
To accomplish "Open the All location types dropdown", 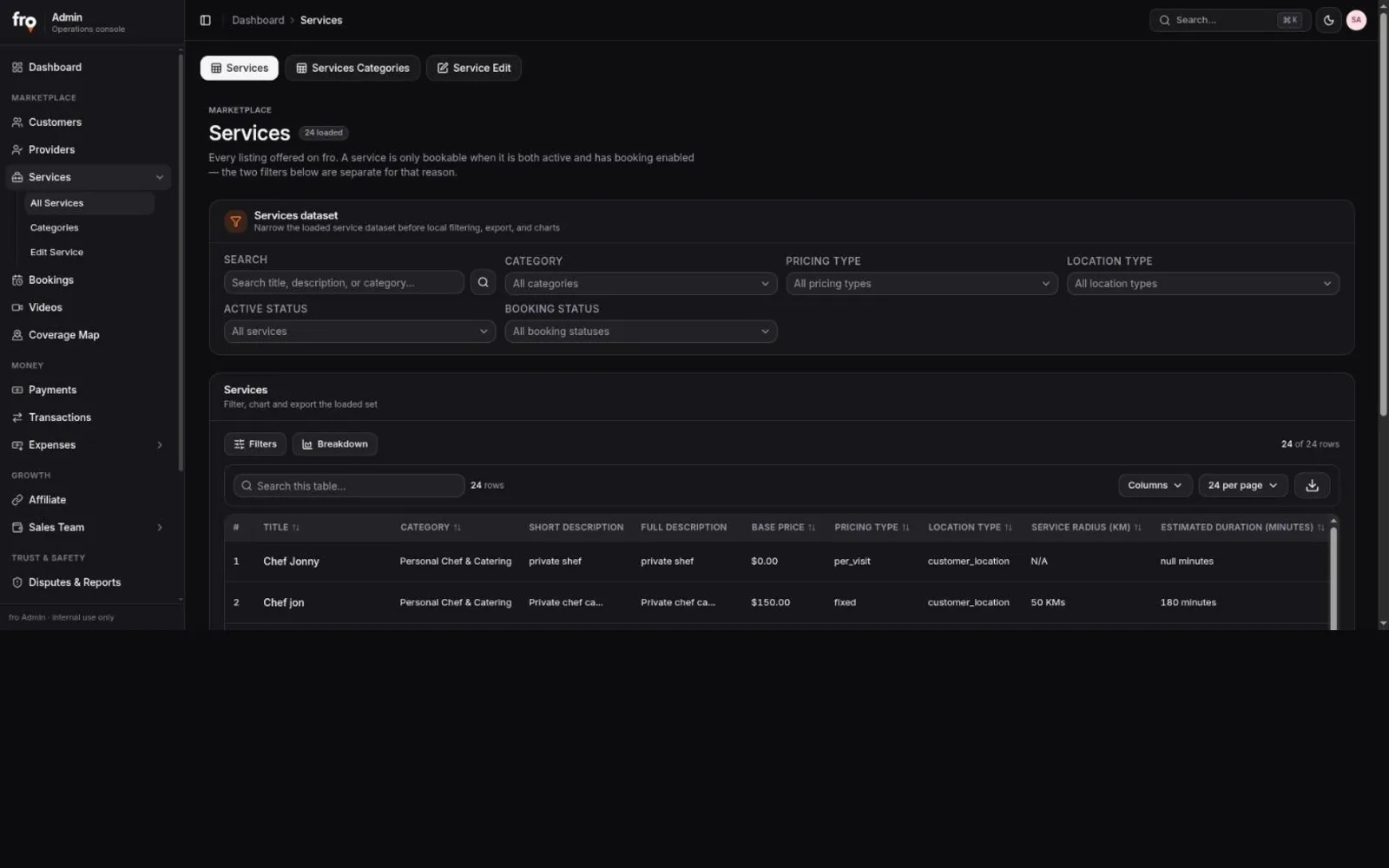I will pyautogui.click(x=1202, y=284).
